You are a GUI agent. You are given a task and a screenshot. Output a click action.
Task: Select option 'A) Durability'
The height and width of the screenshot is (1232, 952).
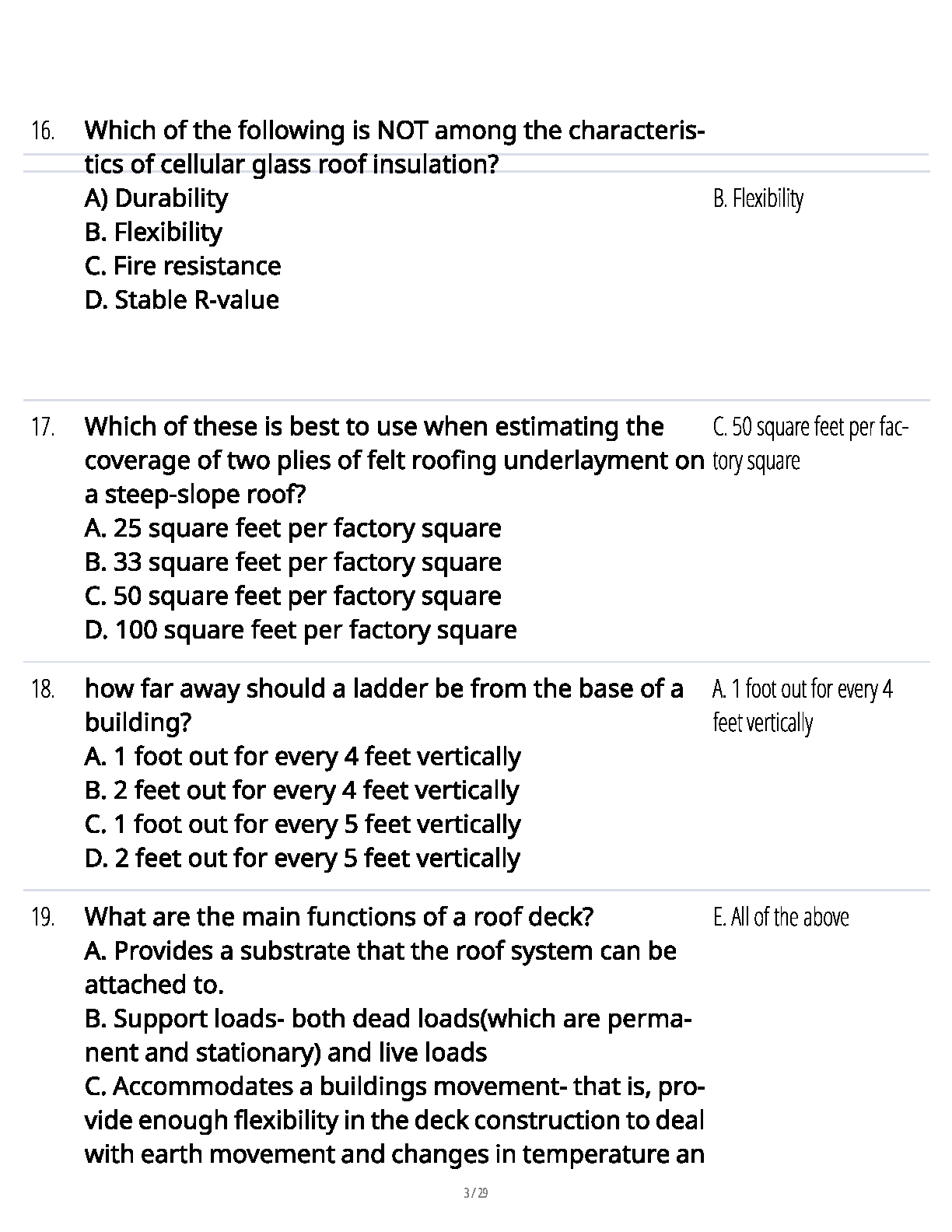156,198
